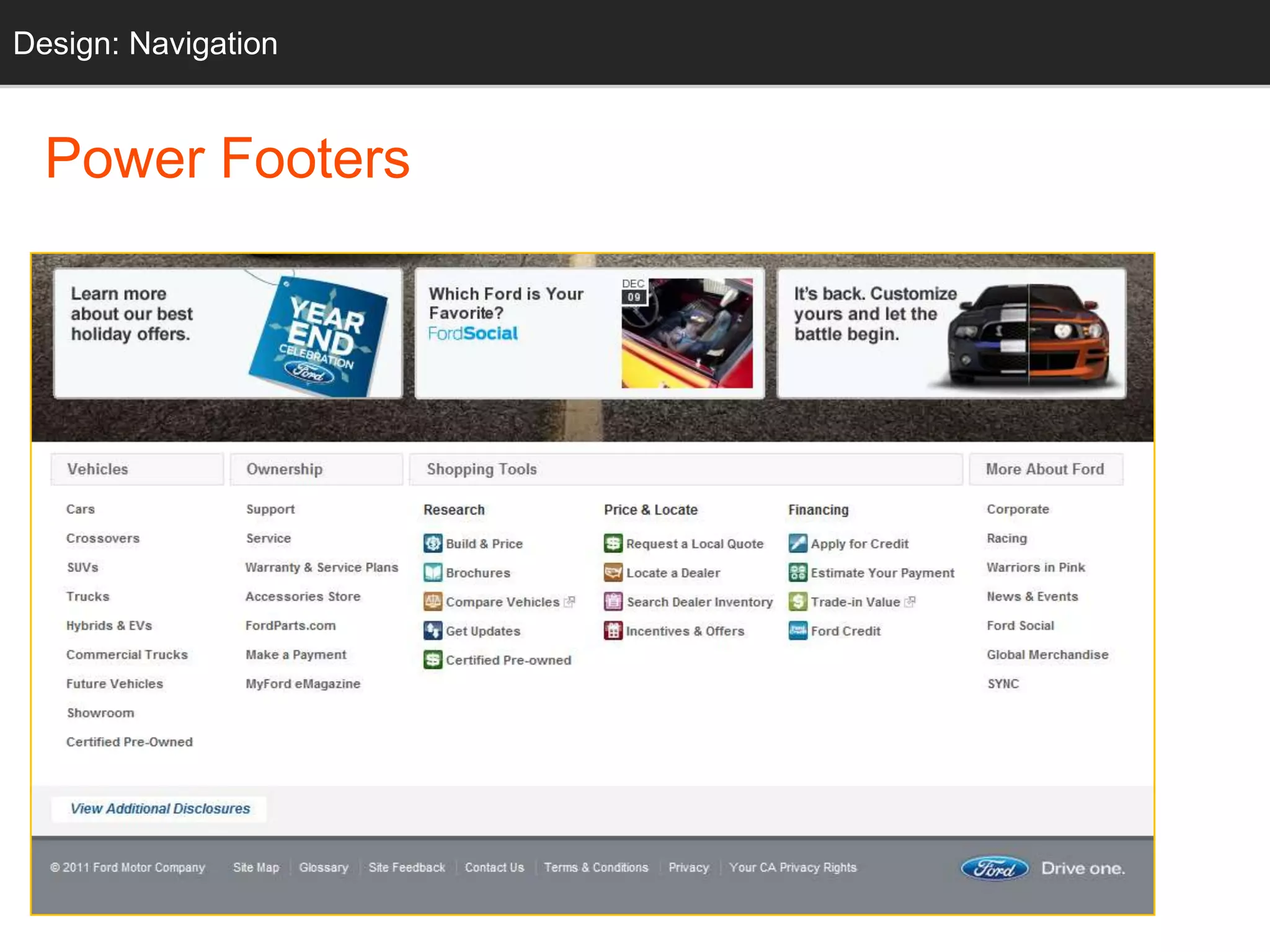Open Ford Social link in footer
Image resolution: width=1270 pixels, height=952 pixels.
1021,625
